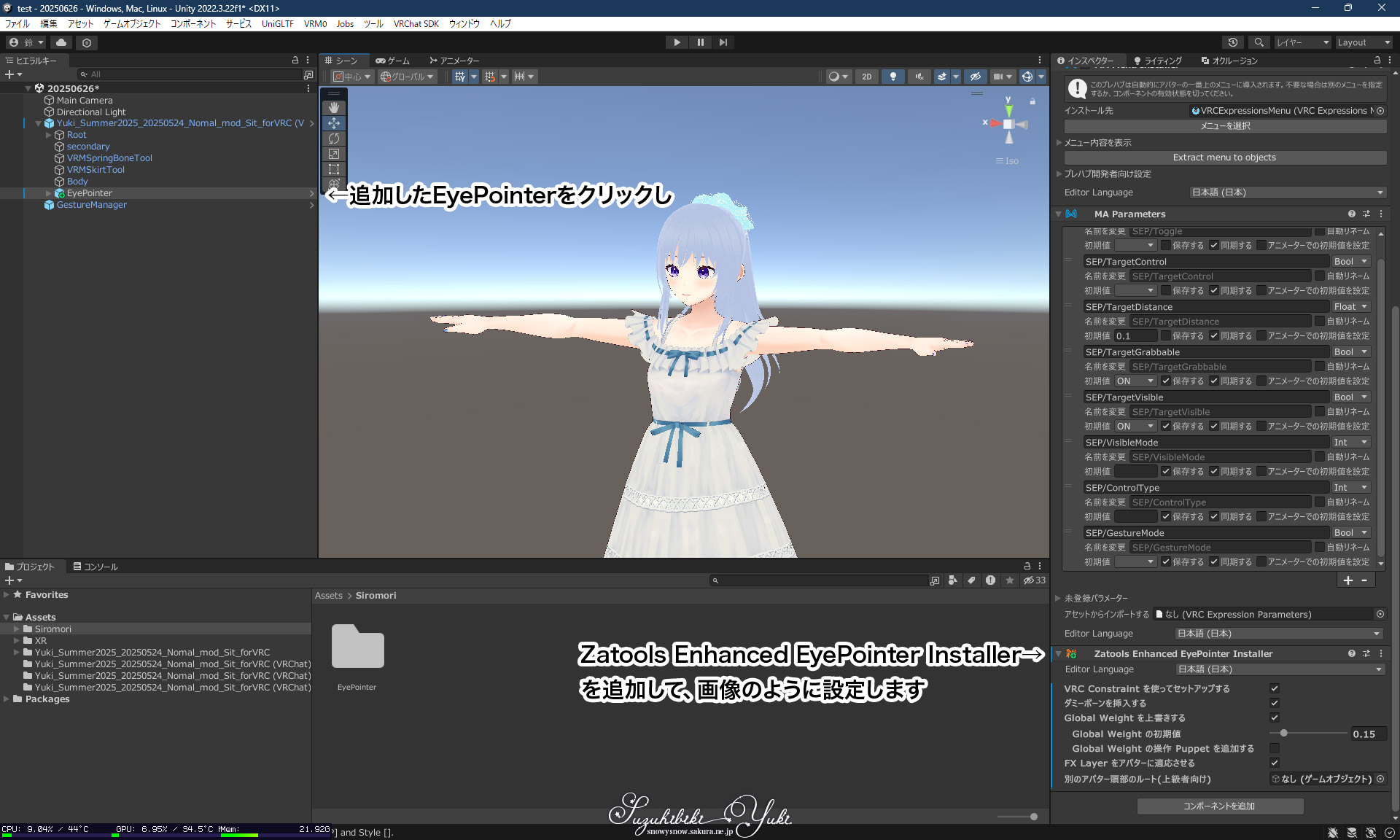Expand メニュー内容を表示 foldout
This screenshot has width=1400, height=840.
[x=1059, y=143]
